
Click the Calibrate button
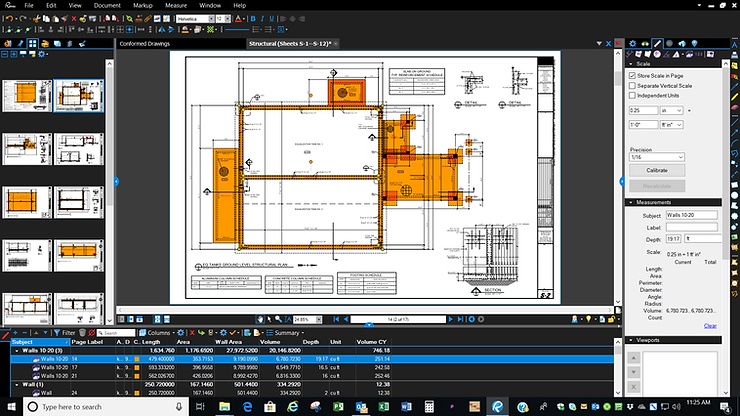coord(656,170)
